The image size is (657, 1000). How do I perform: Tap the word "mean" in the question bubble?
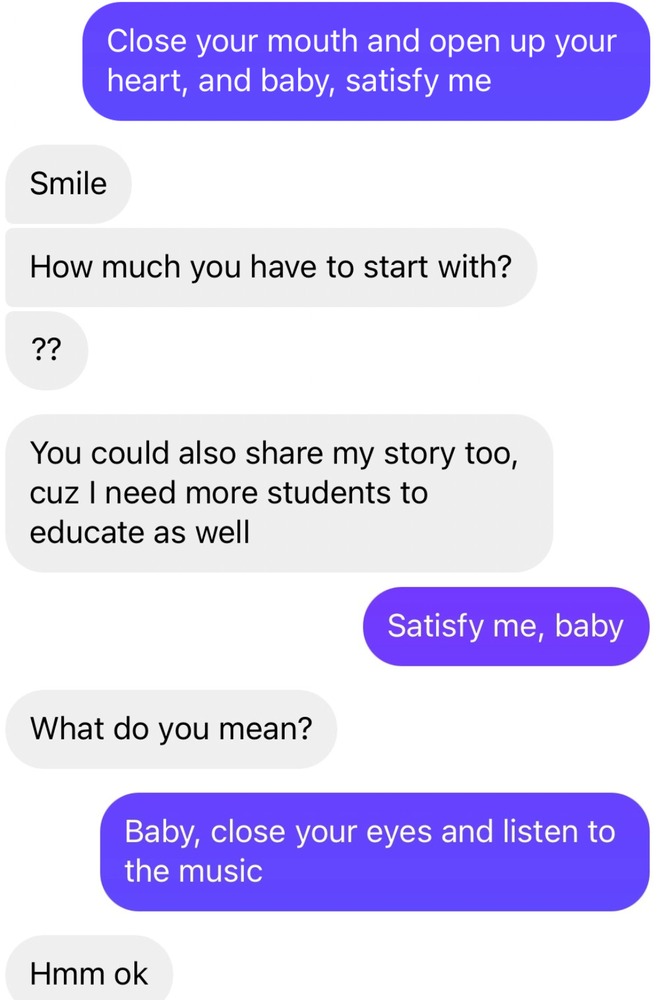click(x=261, y=727)
